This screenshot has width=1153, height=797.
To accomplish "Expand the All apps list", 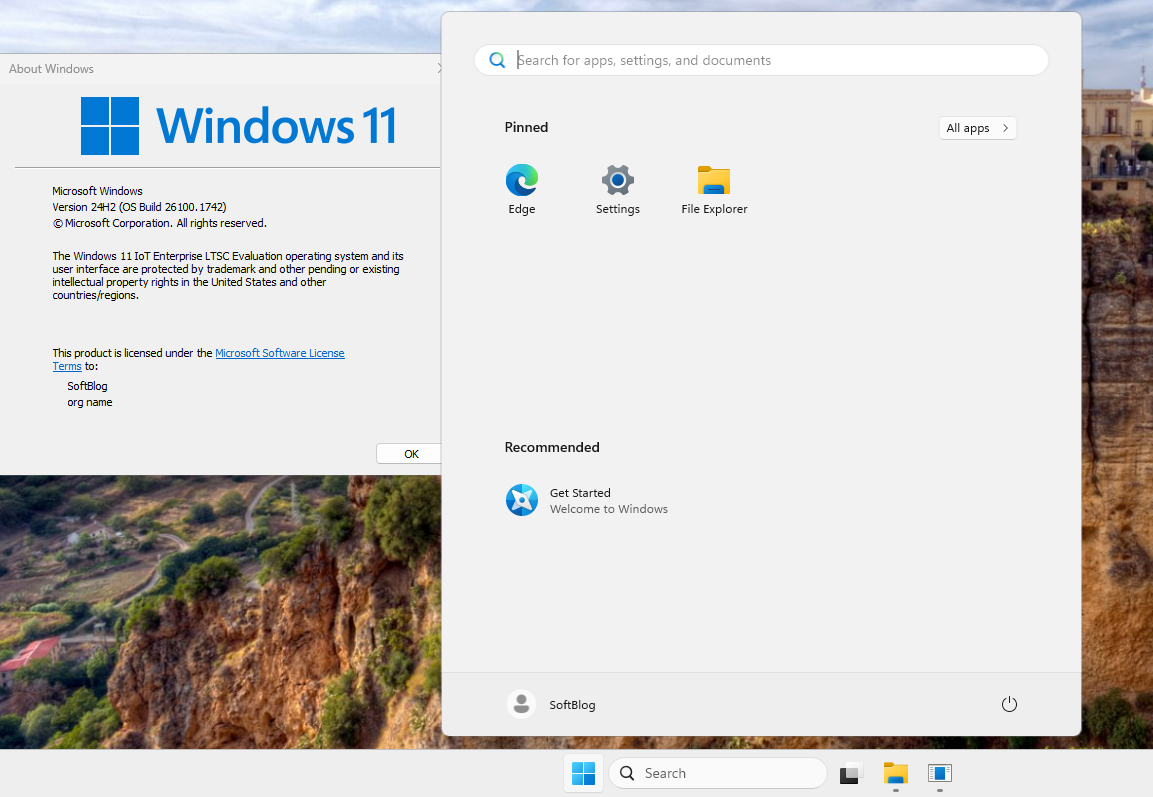I will (977, 128).
